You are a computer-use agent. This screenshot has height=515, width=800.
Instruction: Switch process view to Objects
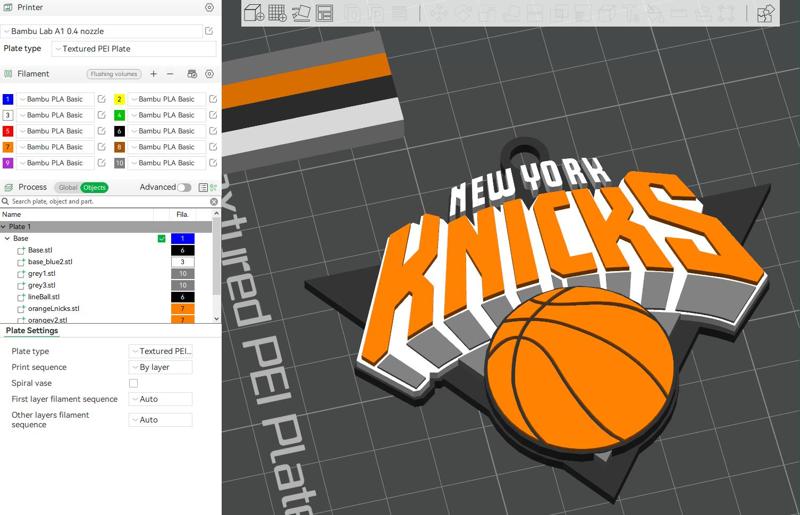coord(94,187)
